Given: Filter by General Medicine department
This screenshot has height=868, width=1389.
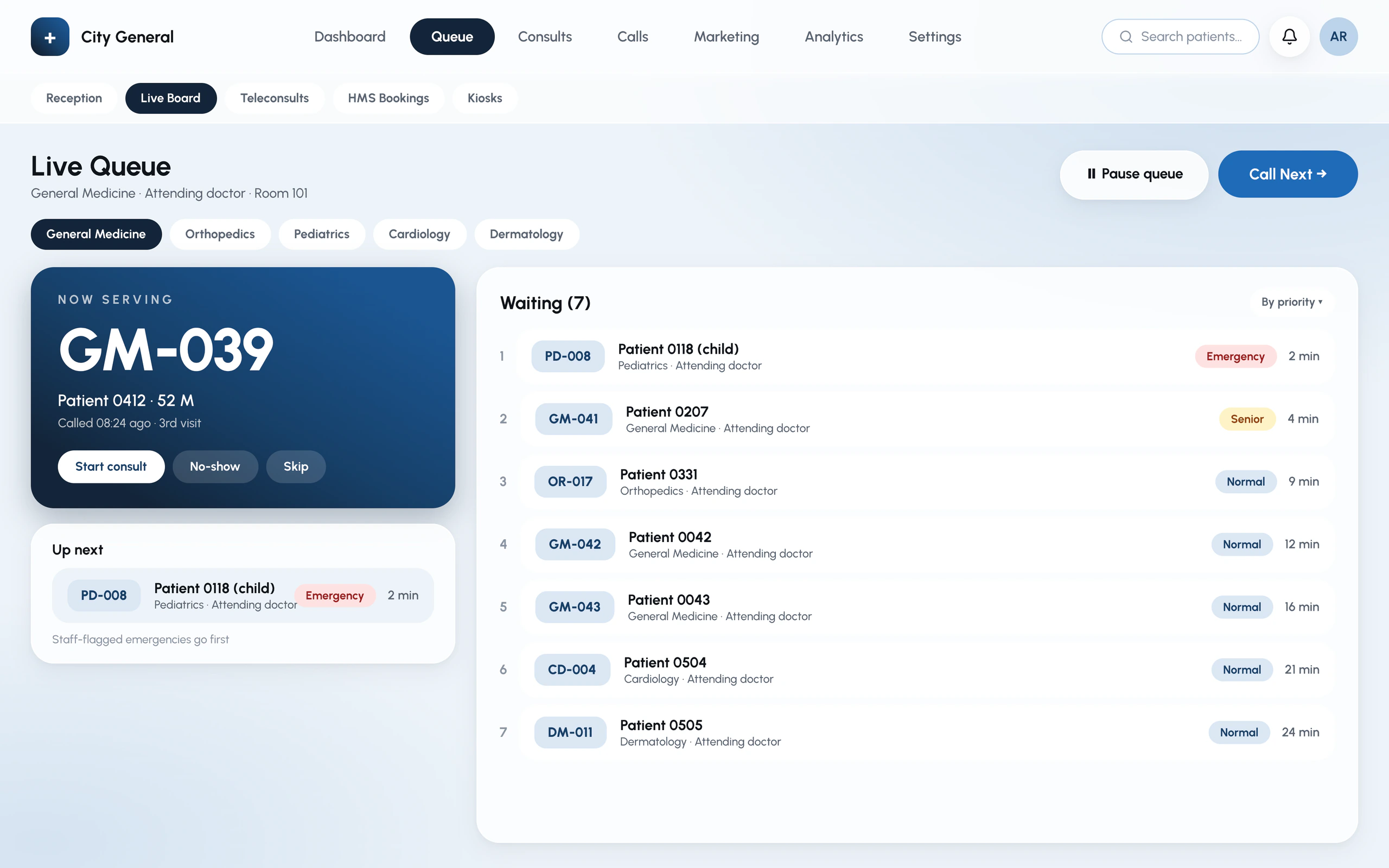Looking at the screenshot, I should (96, 234).
